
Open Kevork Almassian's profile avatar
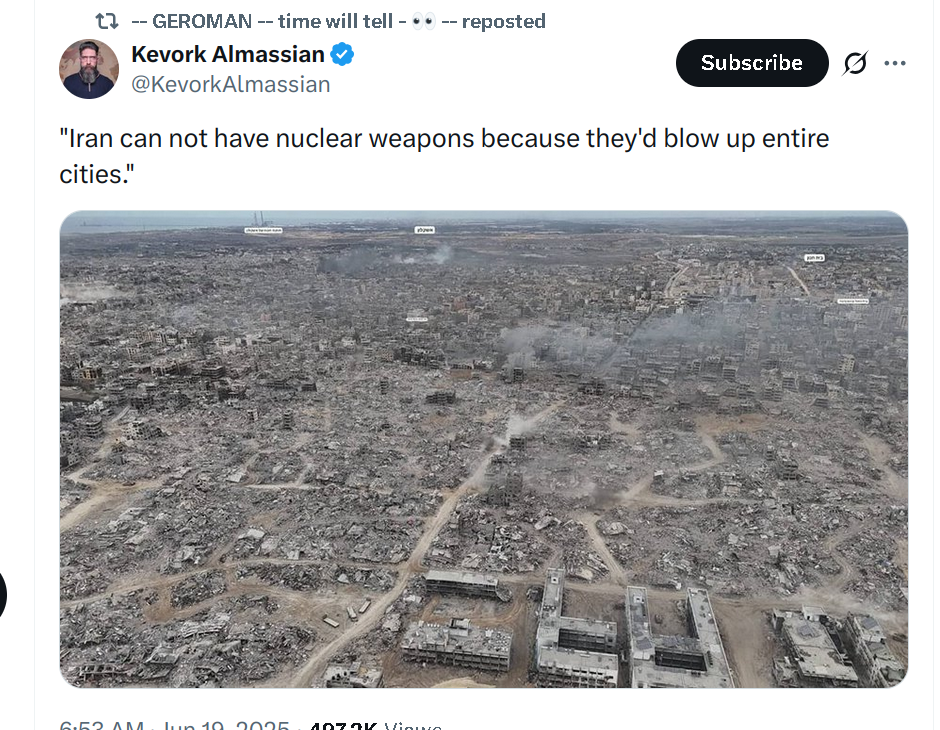point(89,69)
